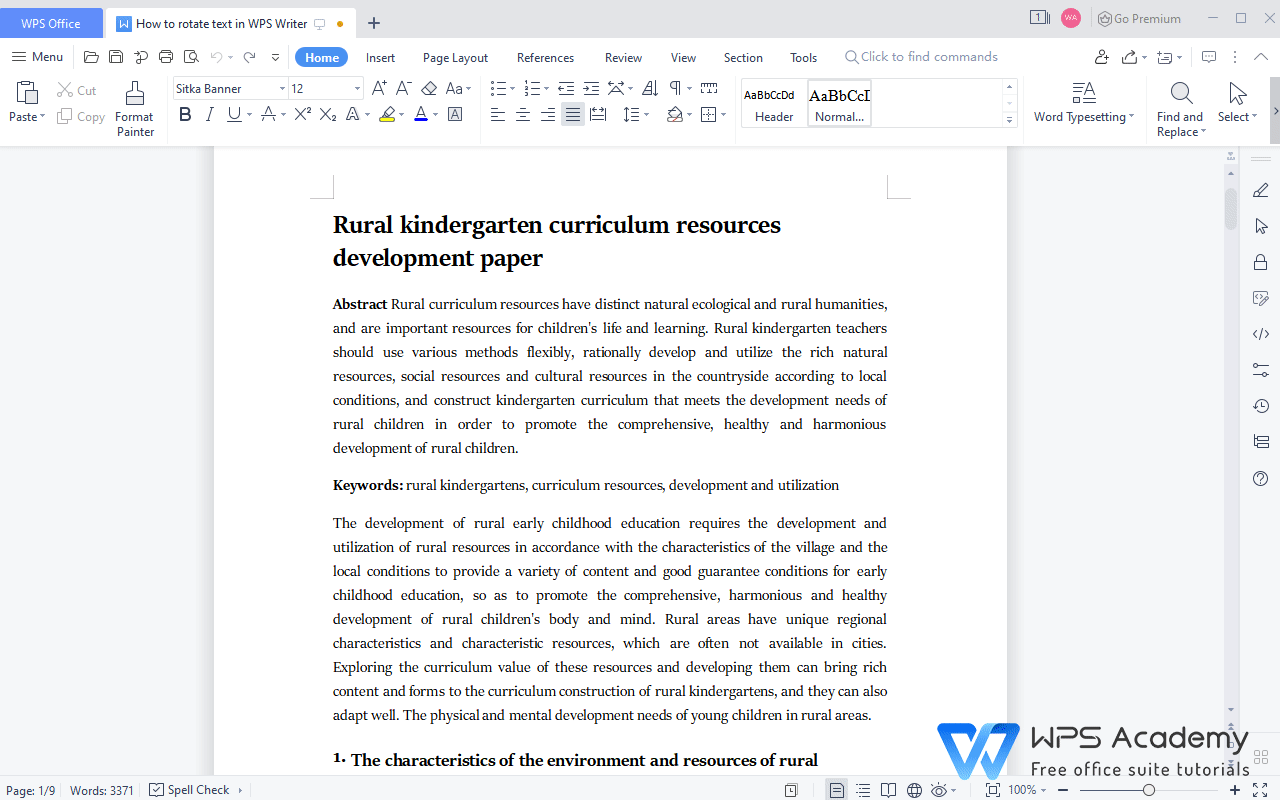The width and height of the screenshot is (1280, 800).
Task: Switch to the Insert ribbon tab
Action: click(380, 57)
